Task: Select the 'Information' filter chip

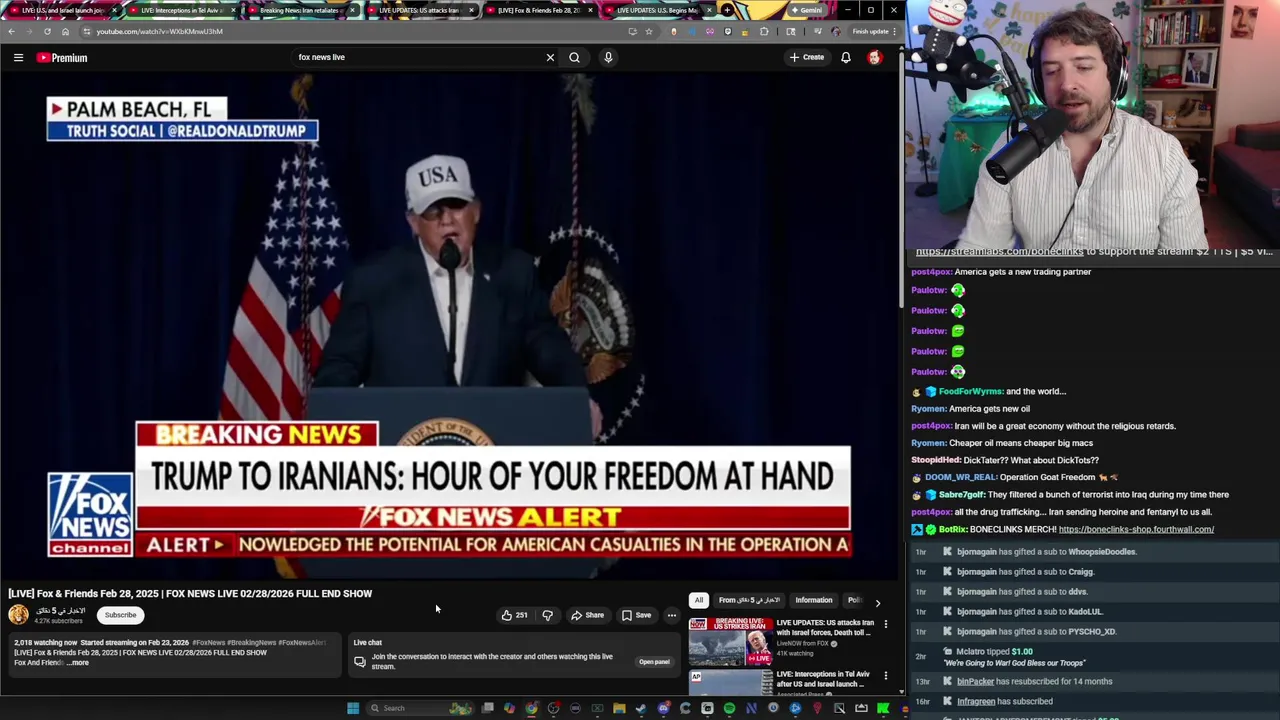Action: (814, 600)
